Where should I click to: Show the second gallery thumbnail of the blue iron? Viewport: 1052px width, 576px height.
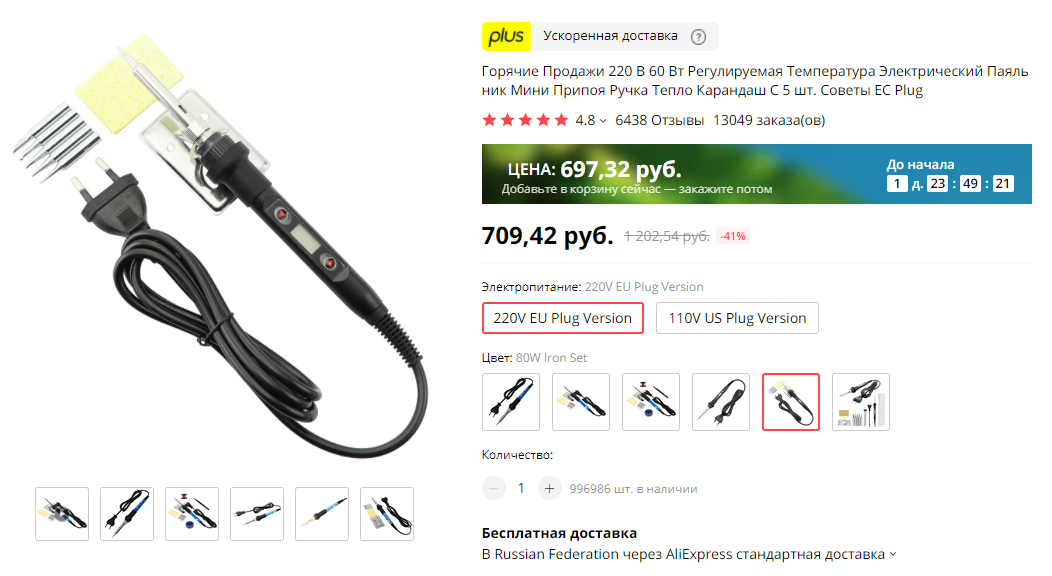[x=127, y=514]
